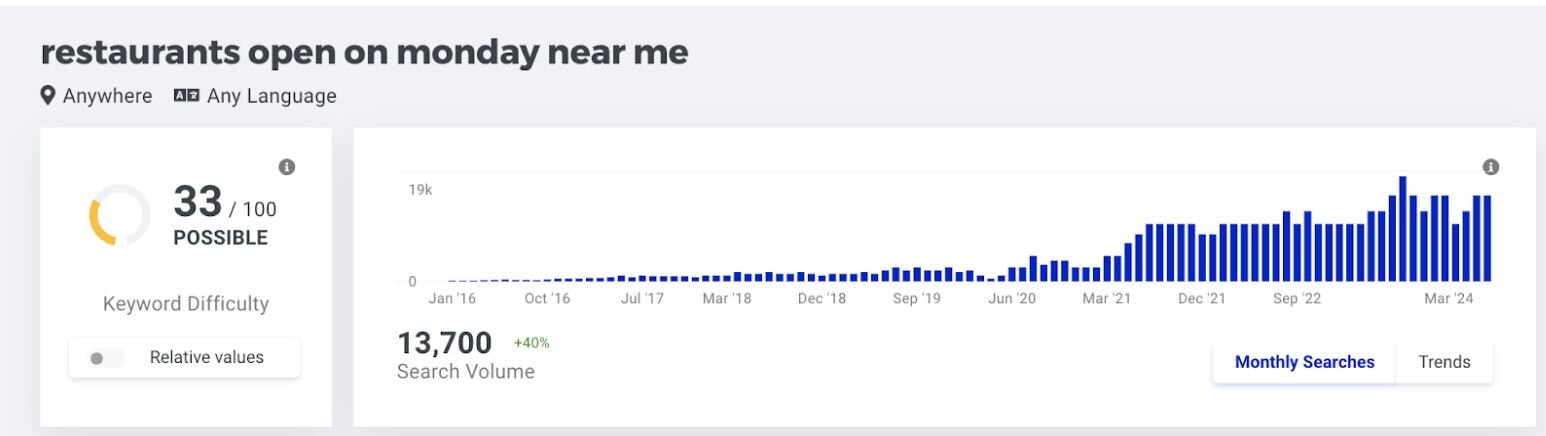This screenshot has height=436, width=1546.
Task: Select the Monthly Searches tab
Action: [x=1304, y=362]
